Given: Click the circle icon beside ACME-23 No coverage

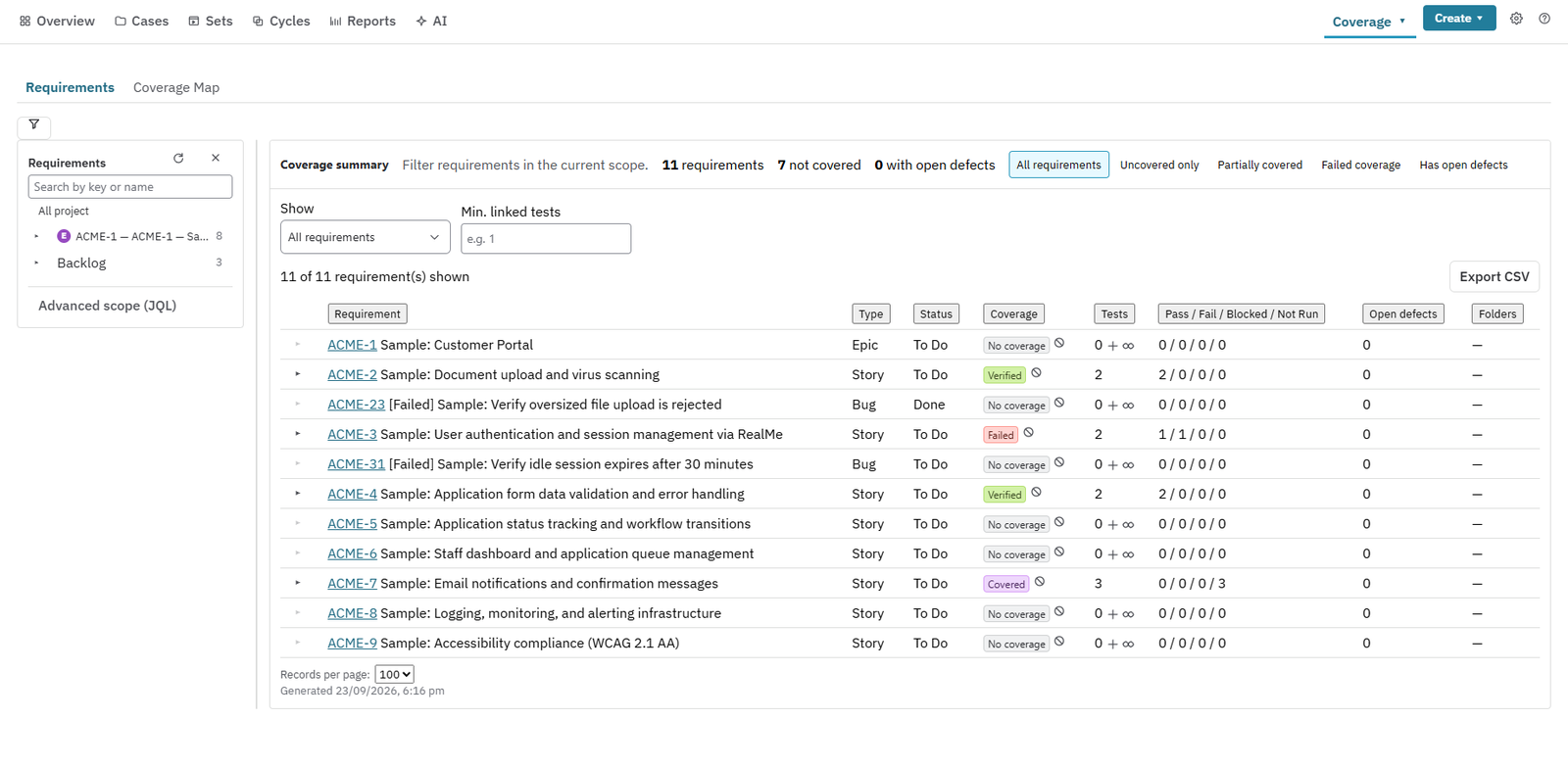Looking at the screenshot, I should coord(1059,403).
